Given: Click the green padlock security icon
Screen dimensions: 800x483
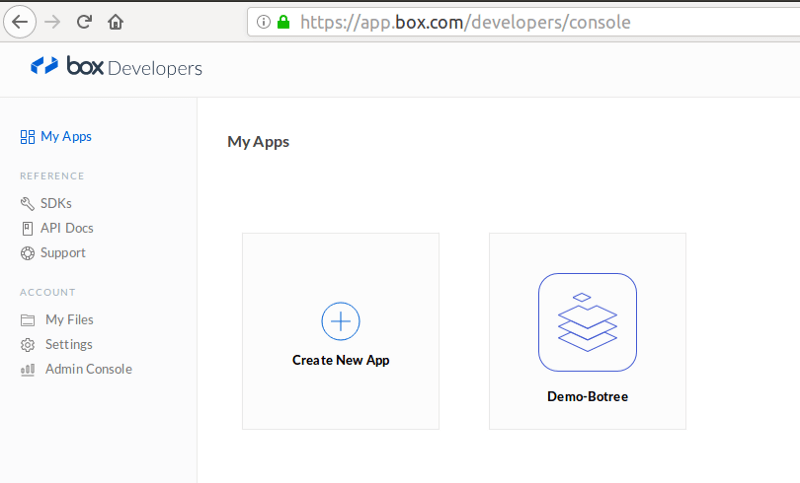Looking at the screenshot, I should pos(283,22).
